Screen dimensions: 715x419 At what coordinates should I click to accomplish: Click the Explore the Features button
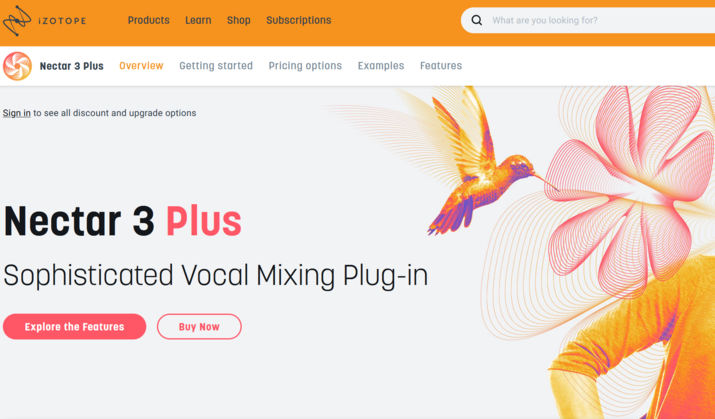tap(74, 326)
